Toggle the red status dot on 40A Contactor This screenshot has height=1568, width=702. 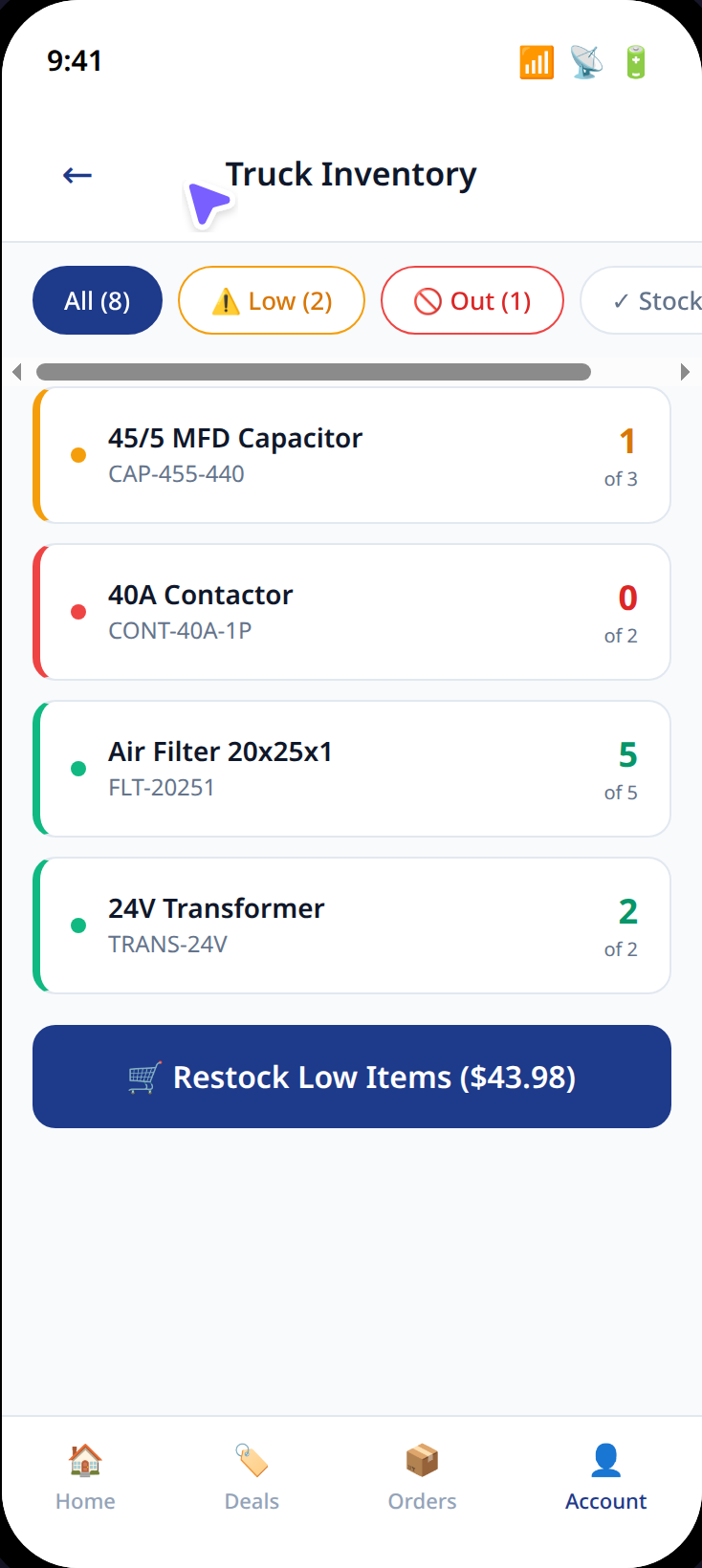77,612
